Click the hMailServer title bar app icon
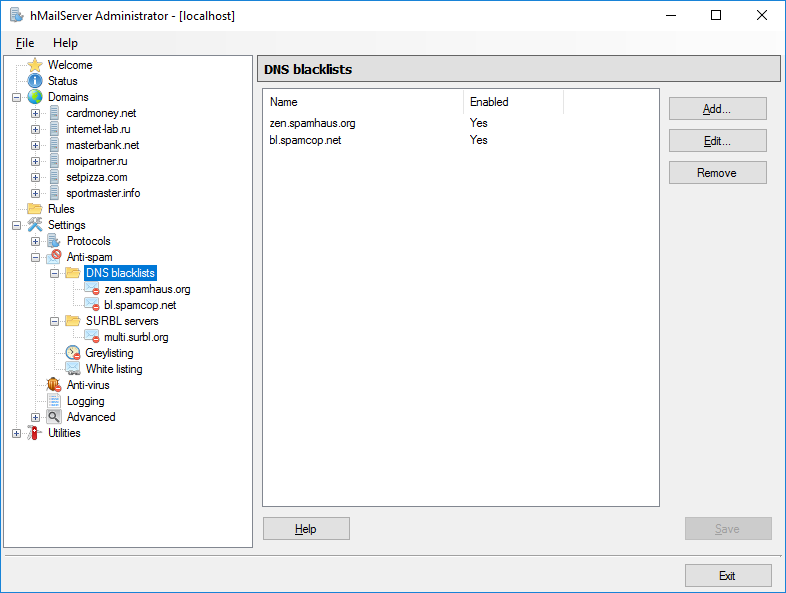Image resolution: width=786 pixels, height=593 pixels. point(16,16)
